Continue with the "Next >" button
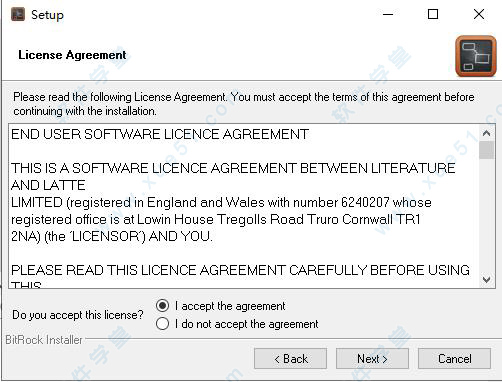The image size is (502, 382). (x=372, y=359)
